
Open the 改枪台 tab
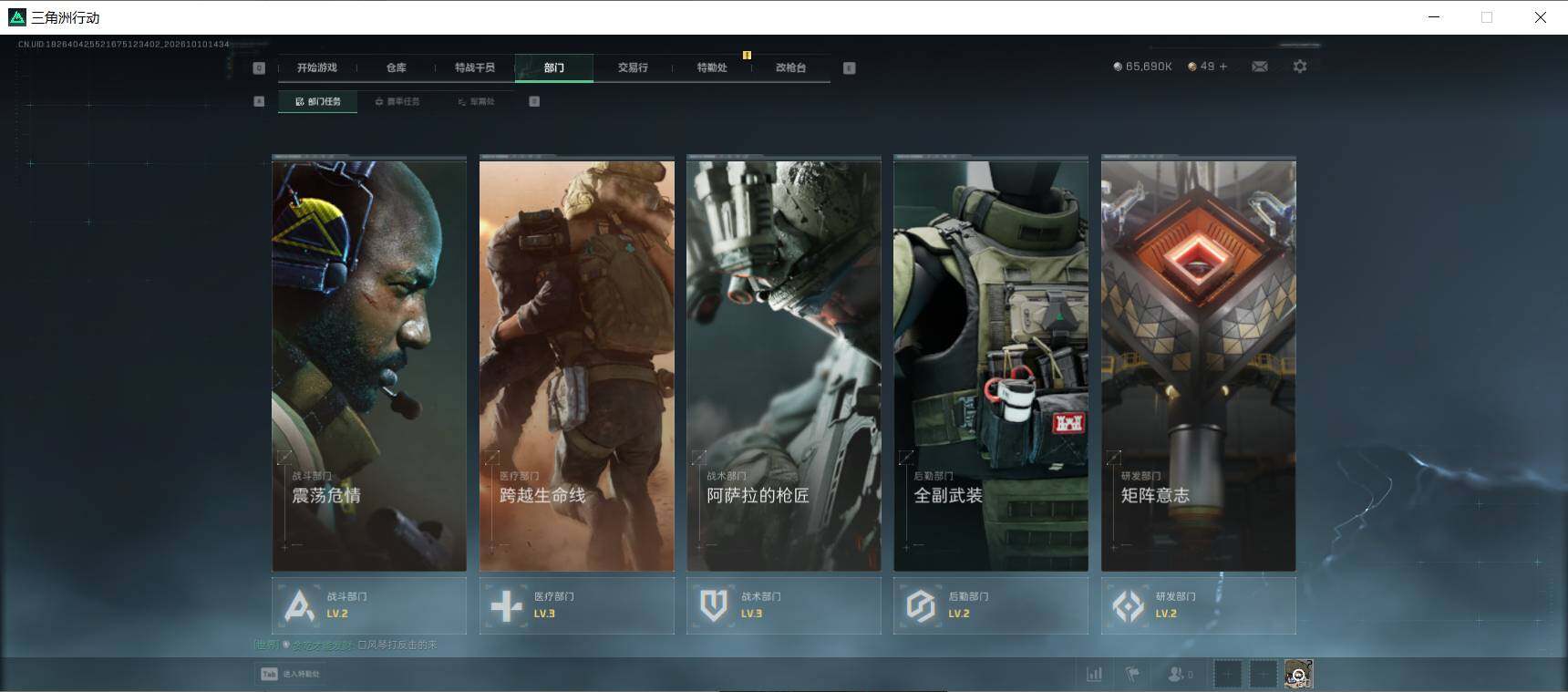[790, 67]
